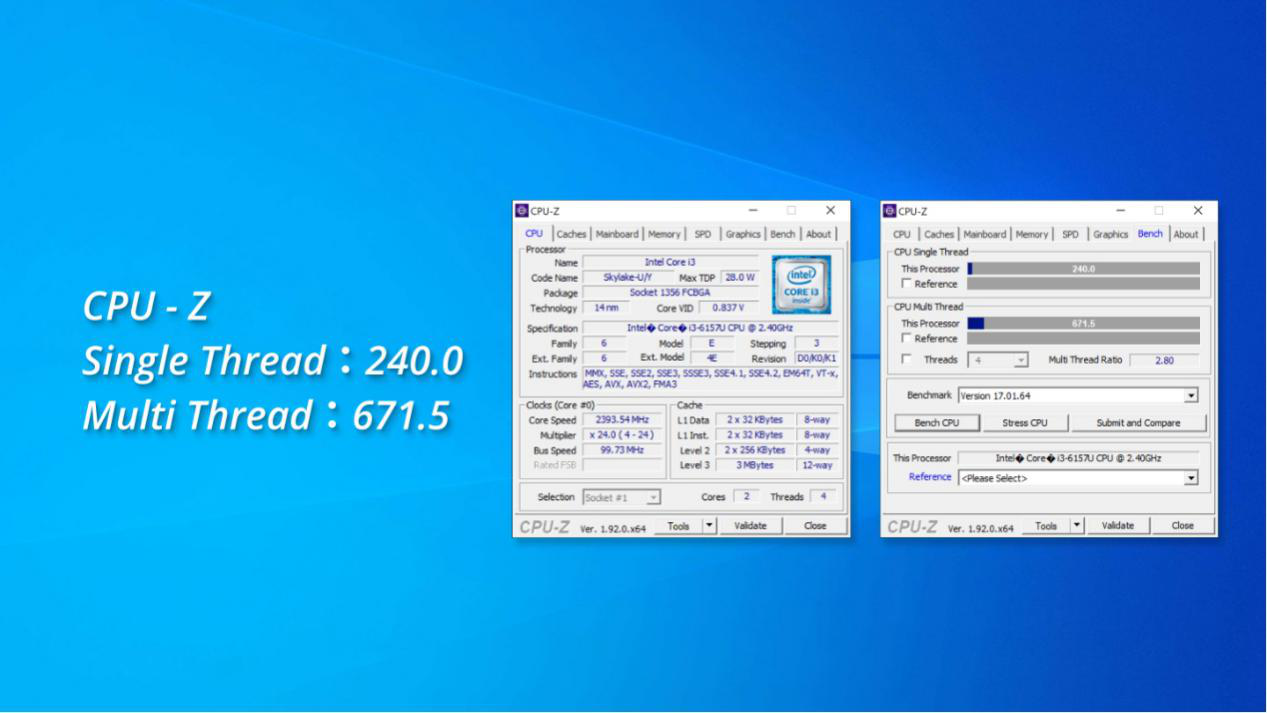The image size is (1267, 713).
Task: Open Graphics tab in left window
Action: click(x=743, y=234)
